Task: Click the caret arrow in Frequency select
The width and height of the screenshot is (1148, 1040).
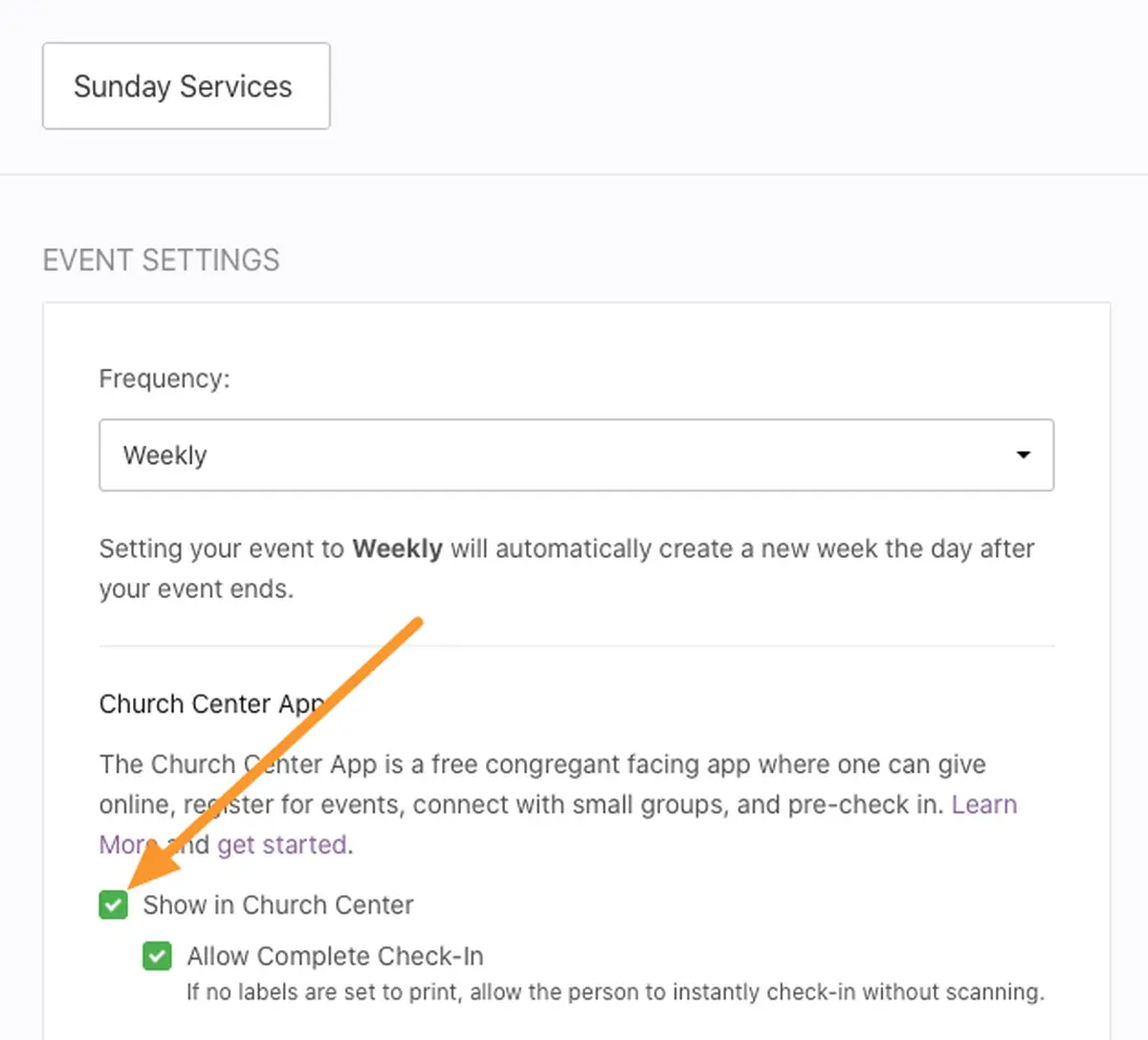Action: [1023, 454]
